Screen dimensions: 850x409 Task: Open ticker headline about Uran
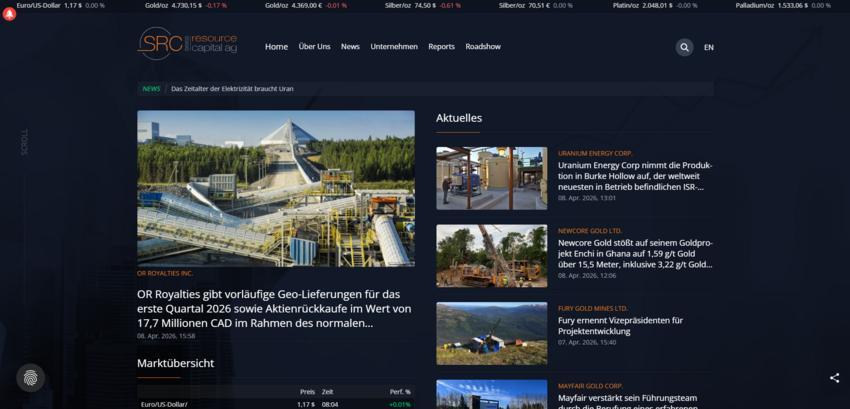point(232,88)
